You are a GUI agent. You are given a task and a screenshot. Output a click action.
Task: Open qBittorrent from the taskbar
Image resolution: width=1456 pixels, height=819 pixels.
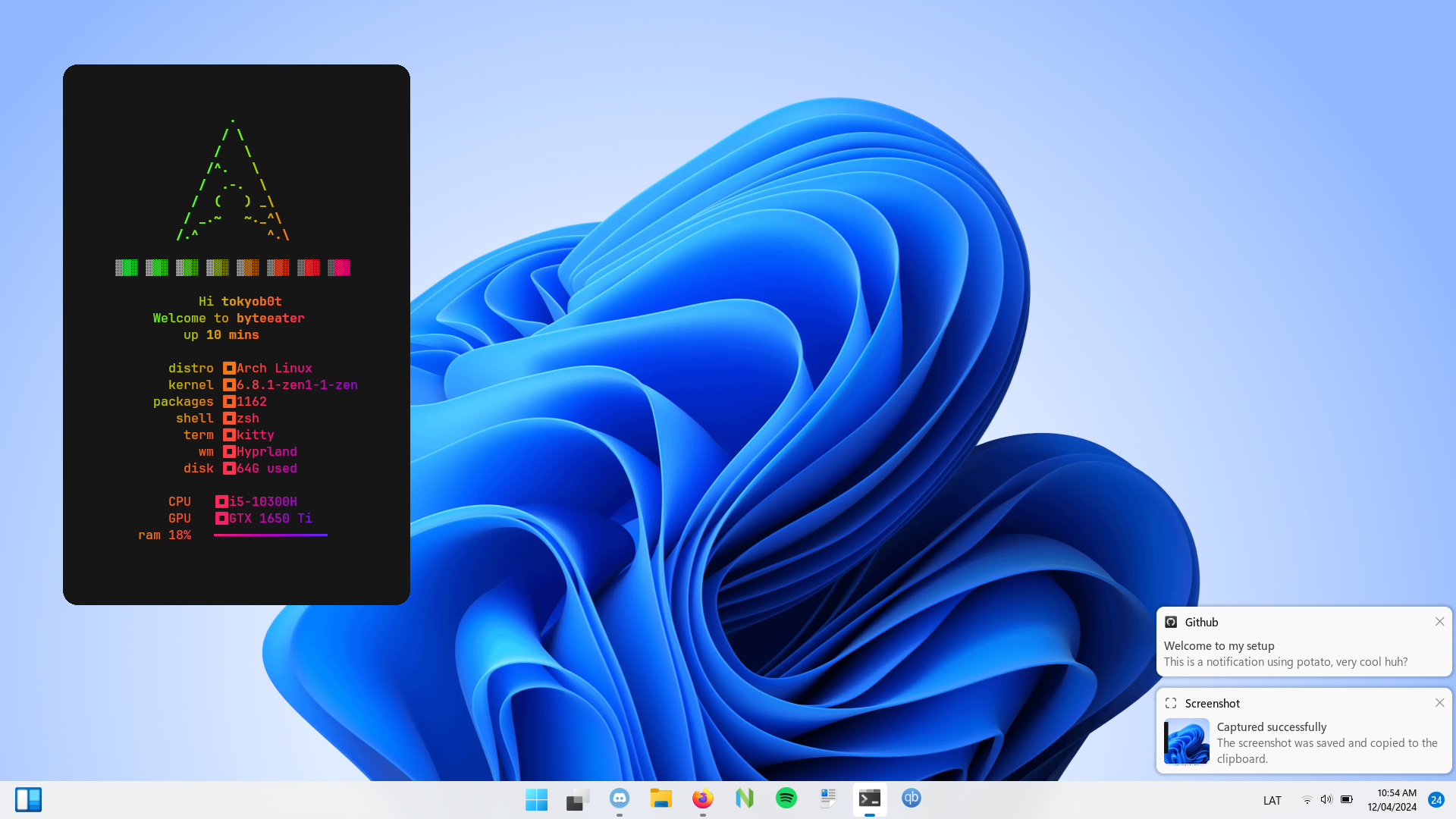tap(912, 799)
